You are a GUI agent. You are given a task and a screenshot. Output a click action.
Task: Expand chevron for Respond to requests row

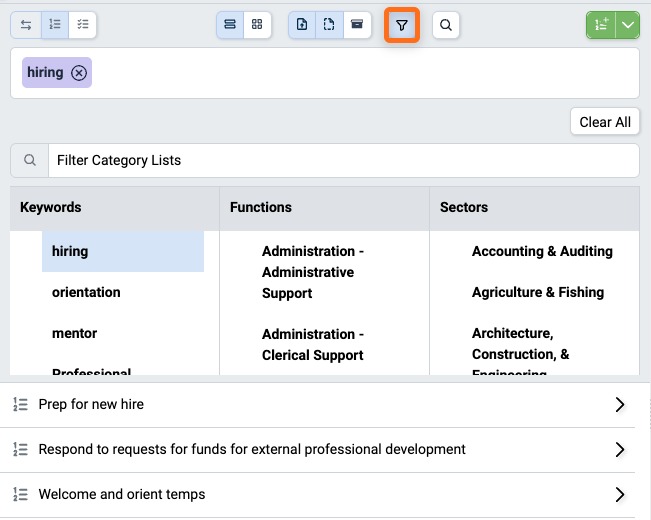click(620, 450)
